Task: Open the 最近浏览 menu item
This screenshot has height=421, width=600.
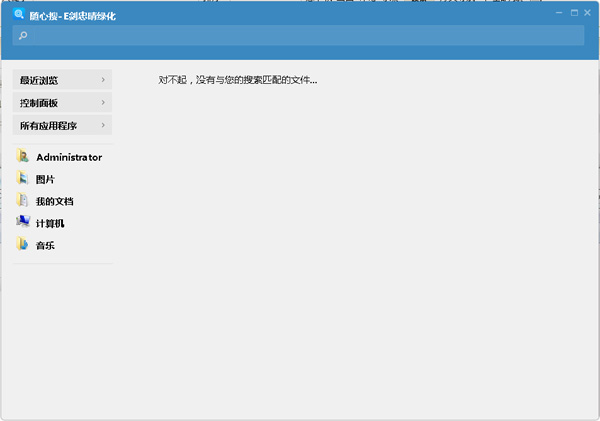Action: [x=62, y=80]
